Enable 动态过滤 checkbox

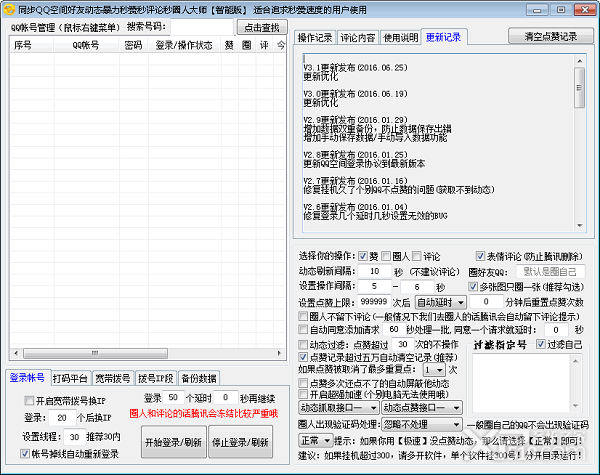tap(303, 344)
